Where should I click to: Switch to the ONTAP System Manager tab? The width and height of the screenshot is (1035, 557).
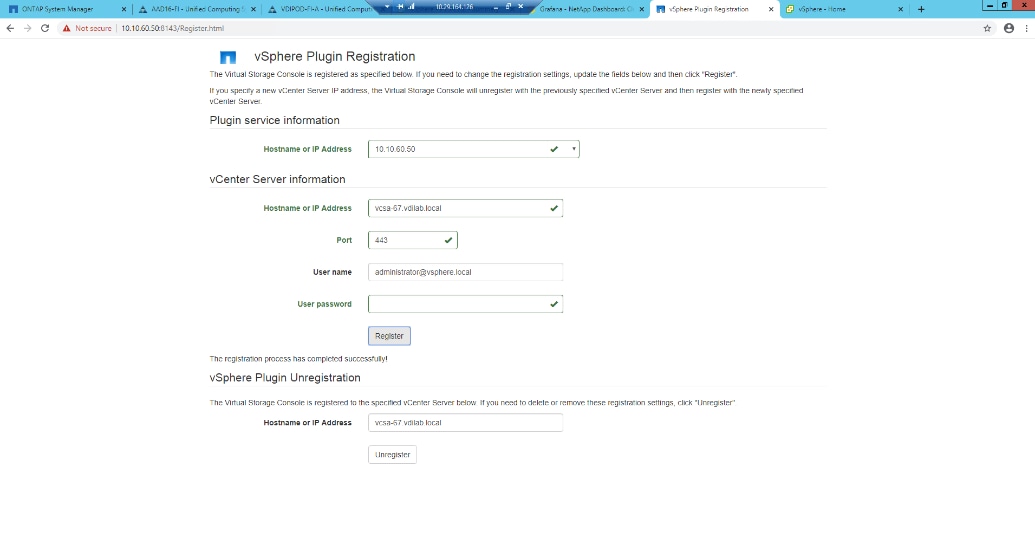tap(57, 9)
